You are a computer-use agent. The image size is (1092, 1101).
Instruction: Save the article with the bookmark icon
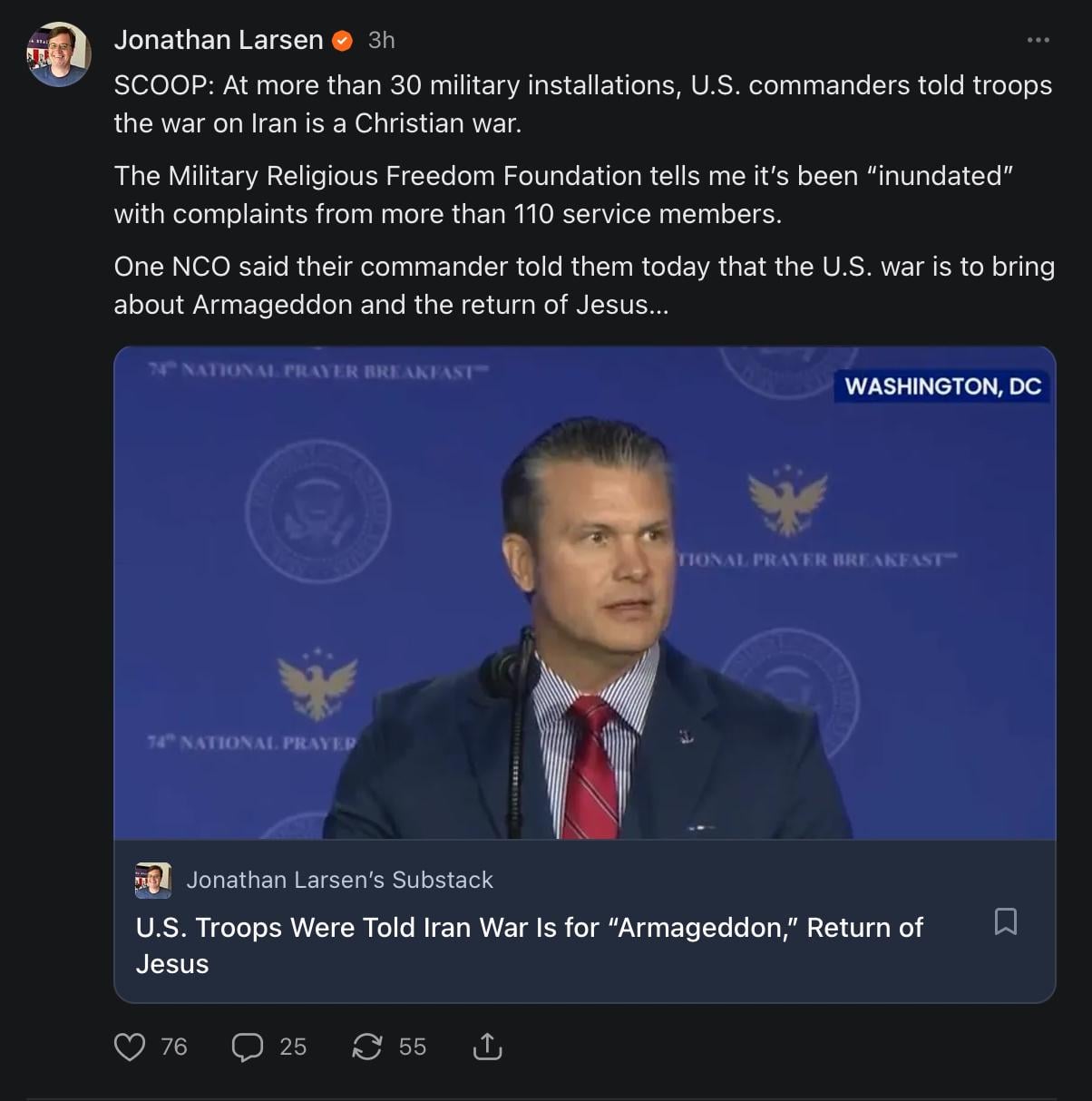1005,921
